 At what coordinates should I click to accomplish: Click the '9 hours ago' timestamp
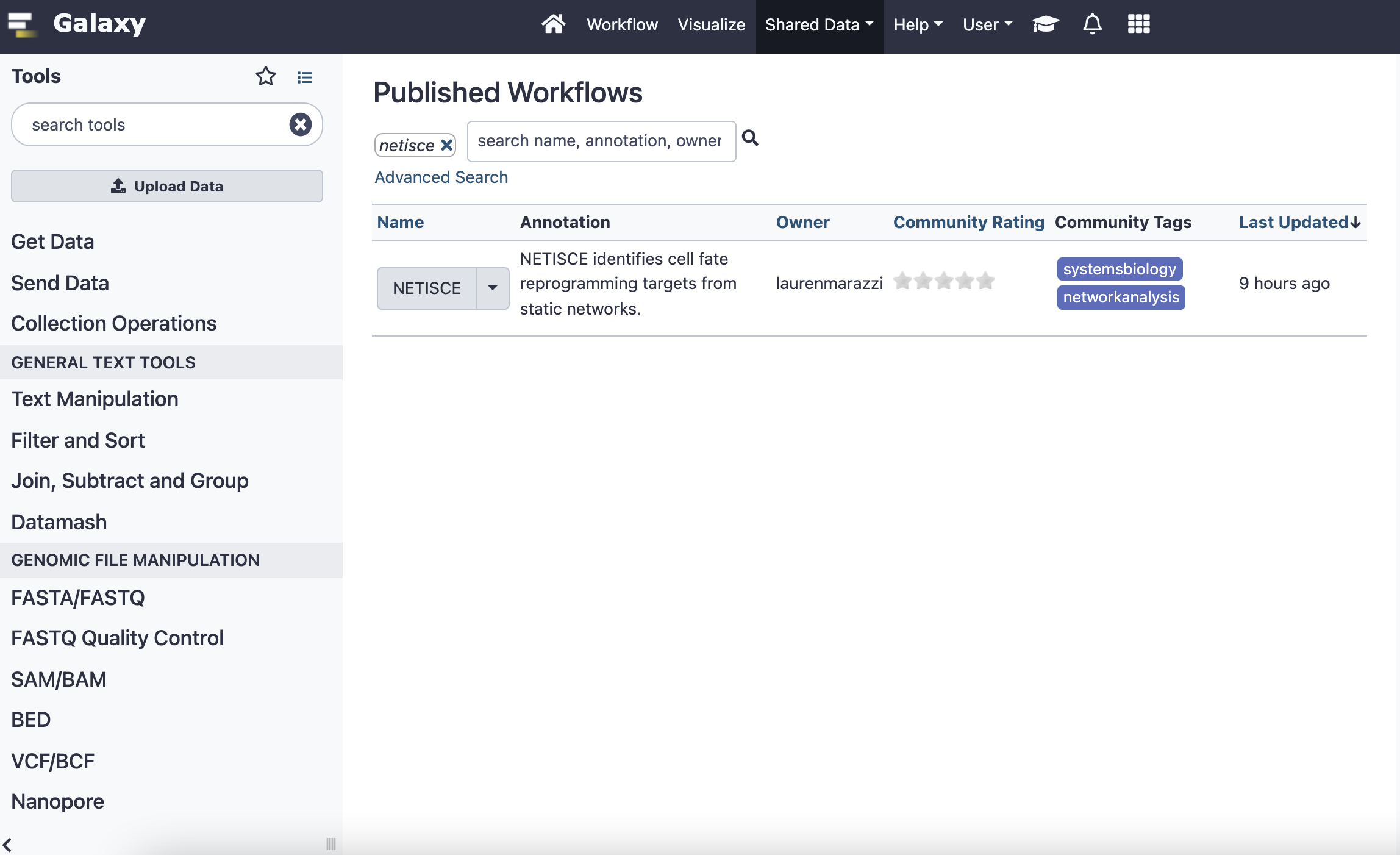1284,283
